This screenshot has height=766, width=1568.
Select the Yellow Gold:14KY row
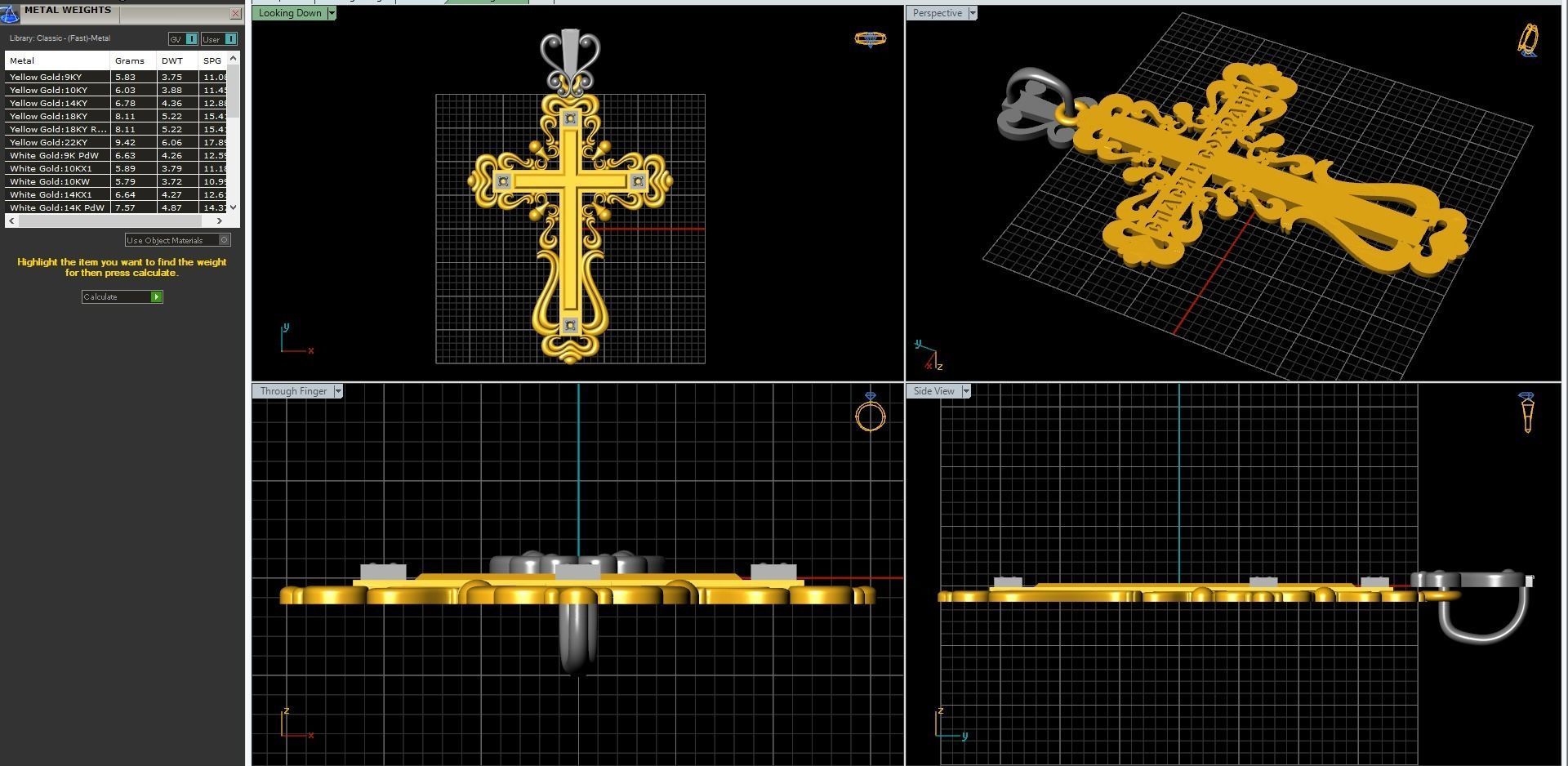pos(116,103)
